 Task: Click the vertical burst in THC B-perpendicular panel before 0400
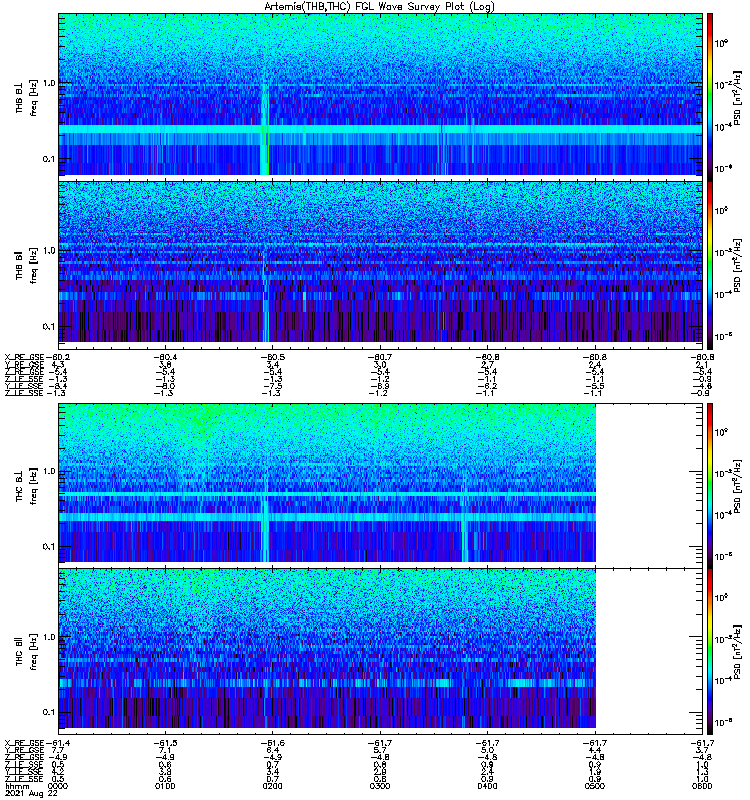tap(465, 518)
